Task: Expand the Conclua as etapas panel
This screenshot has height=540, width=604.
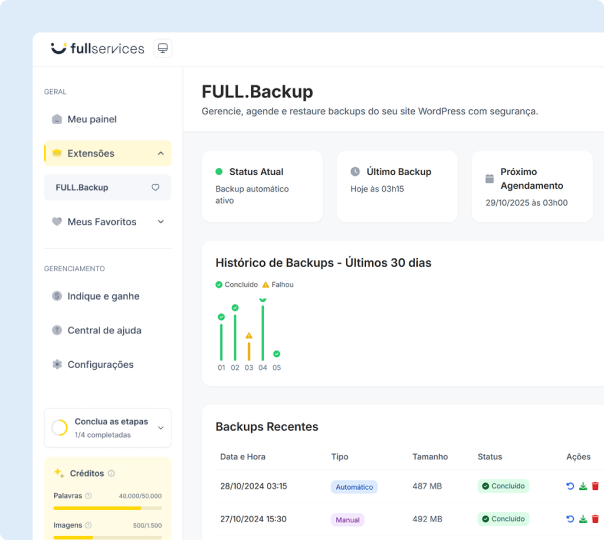Action: click(161, 428)
